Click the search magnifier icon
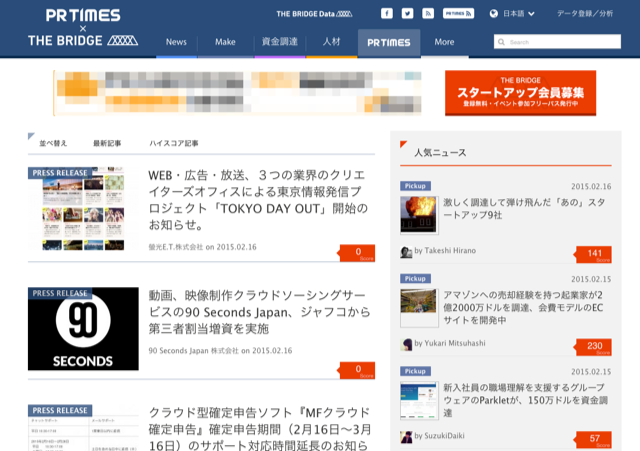640x451 pixels. click(x=501, y=42)
